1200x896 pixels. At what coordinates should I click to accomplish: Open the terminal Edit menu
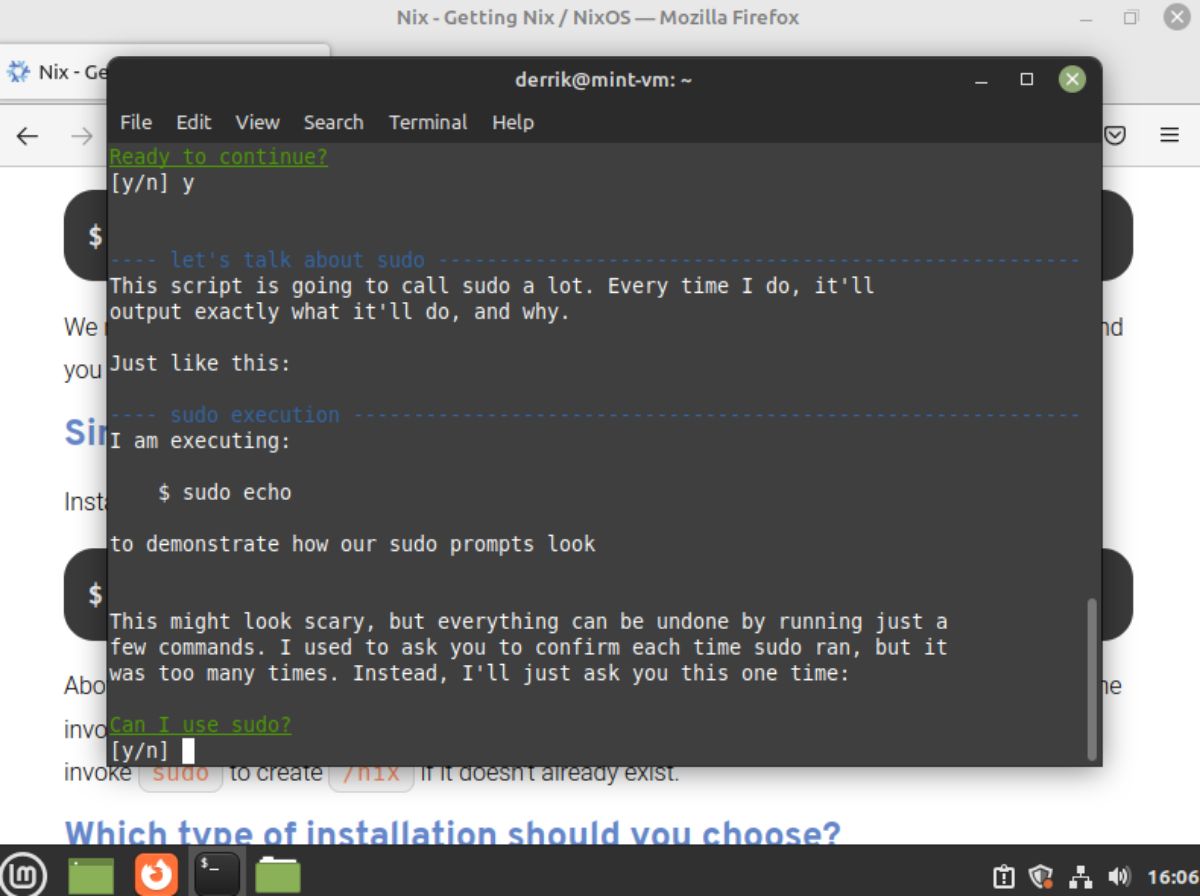click(x=194, y=122)
